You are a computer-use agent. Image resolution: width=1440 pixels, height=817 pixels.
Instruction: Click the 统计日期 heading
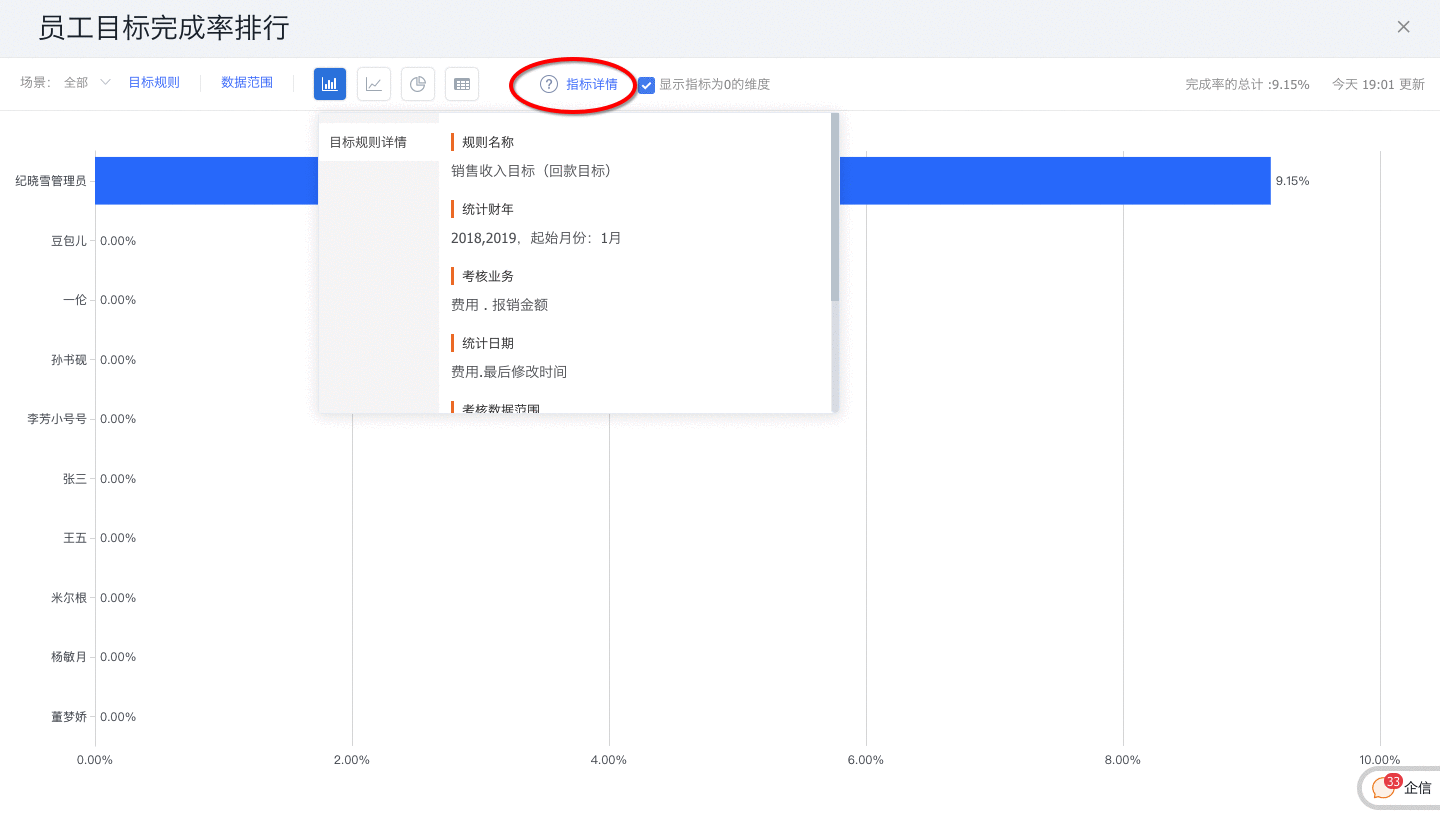(x=488, y=343)
